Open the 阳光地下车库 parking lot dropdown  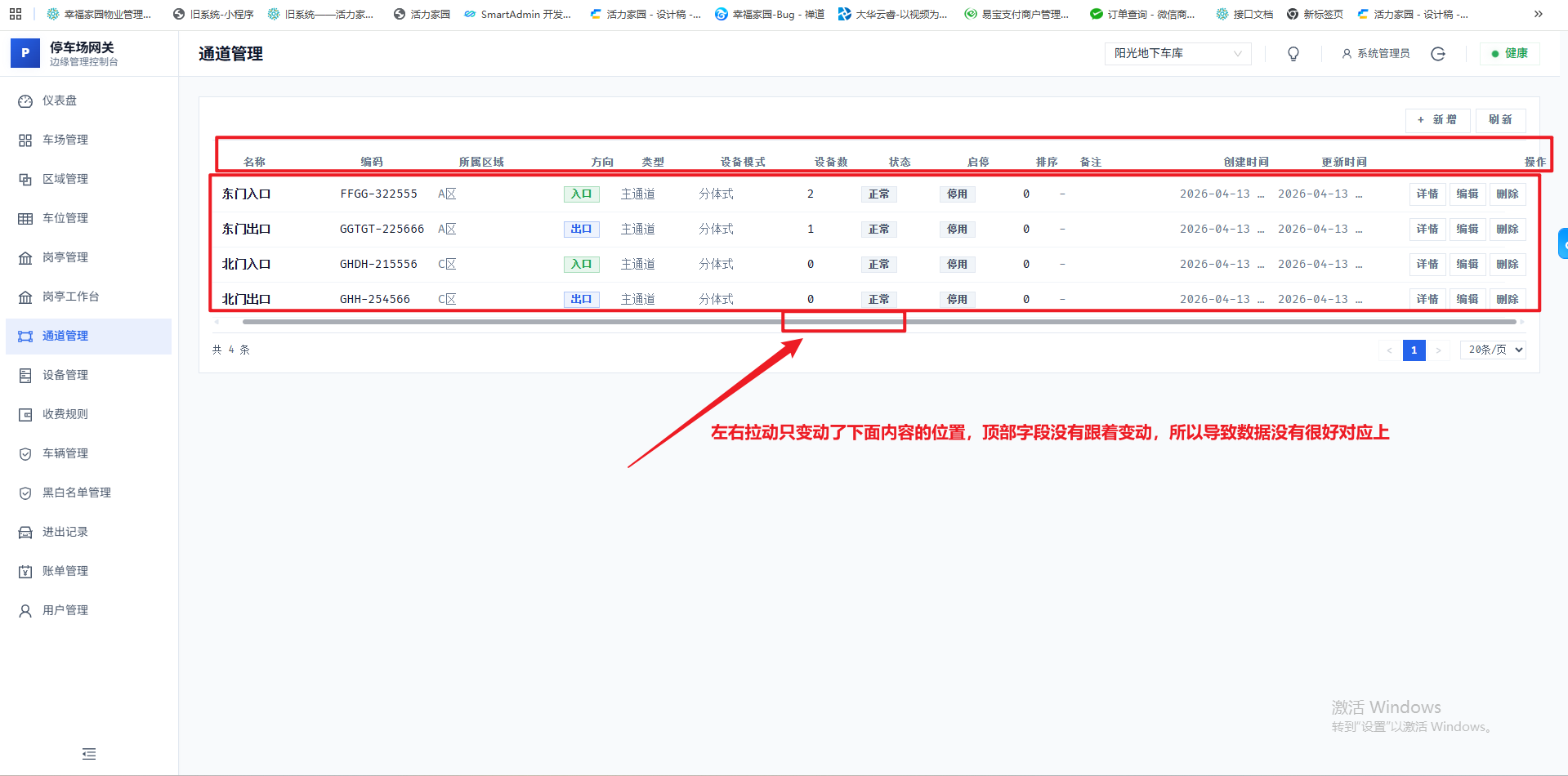pyautogui.click(x=1177, y=54)
